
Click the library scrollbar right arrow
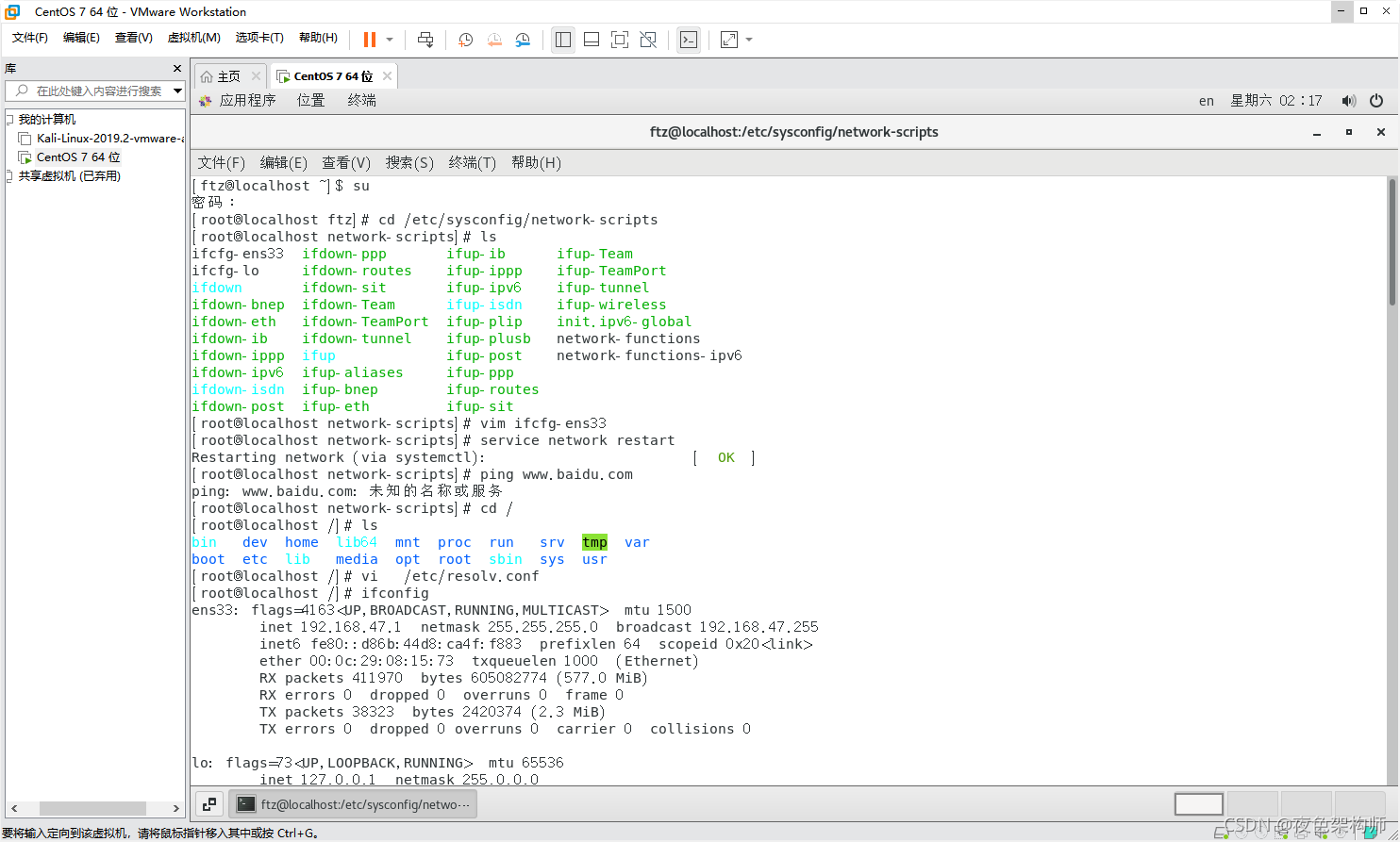tap(176, 809)
